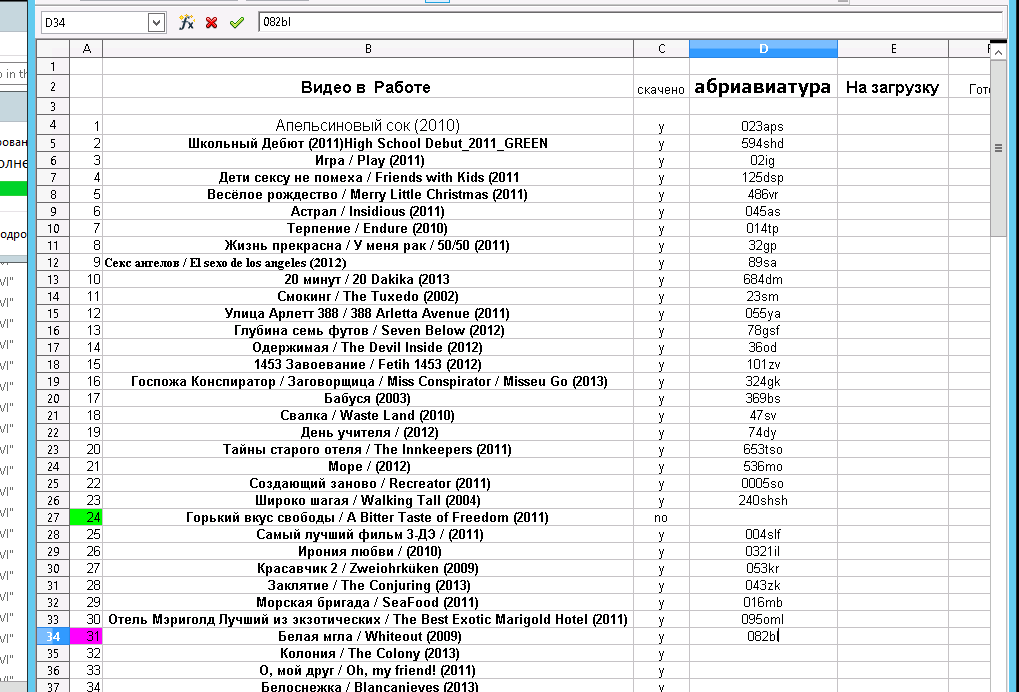Image resolution: width=1019 pixels, height=692 pixels.
Task: Select the empty abbreviation cell for The Colony
Action: pos(764,654)
